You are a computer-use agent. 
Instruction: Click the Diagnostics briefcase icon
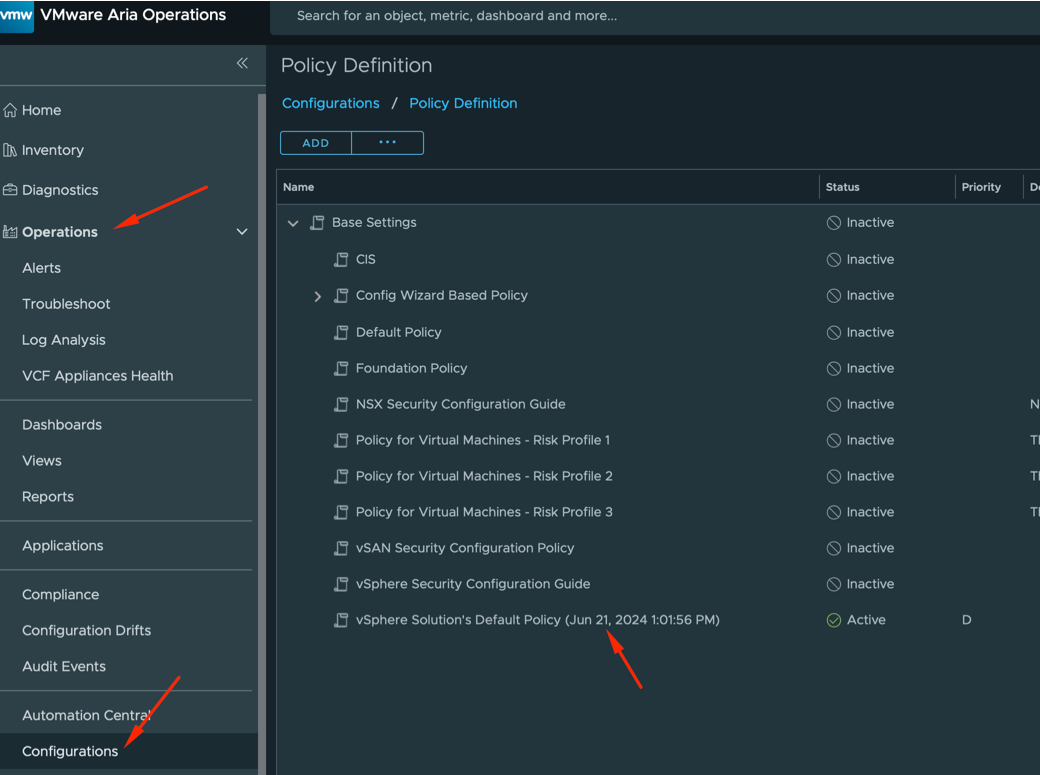coord(10,190)
